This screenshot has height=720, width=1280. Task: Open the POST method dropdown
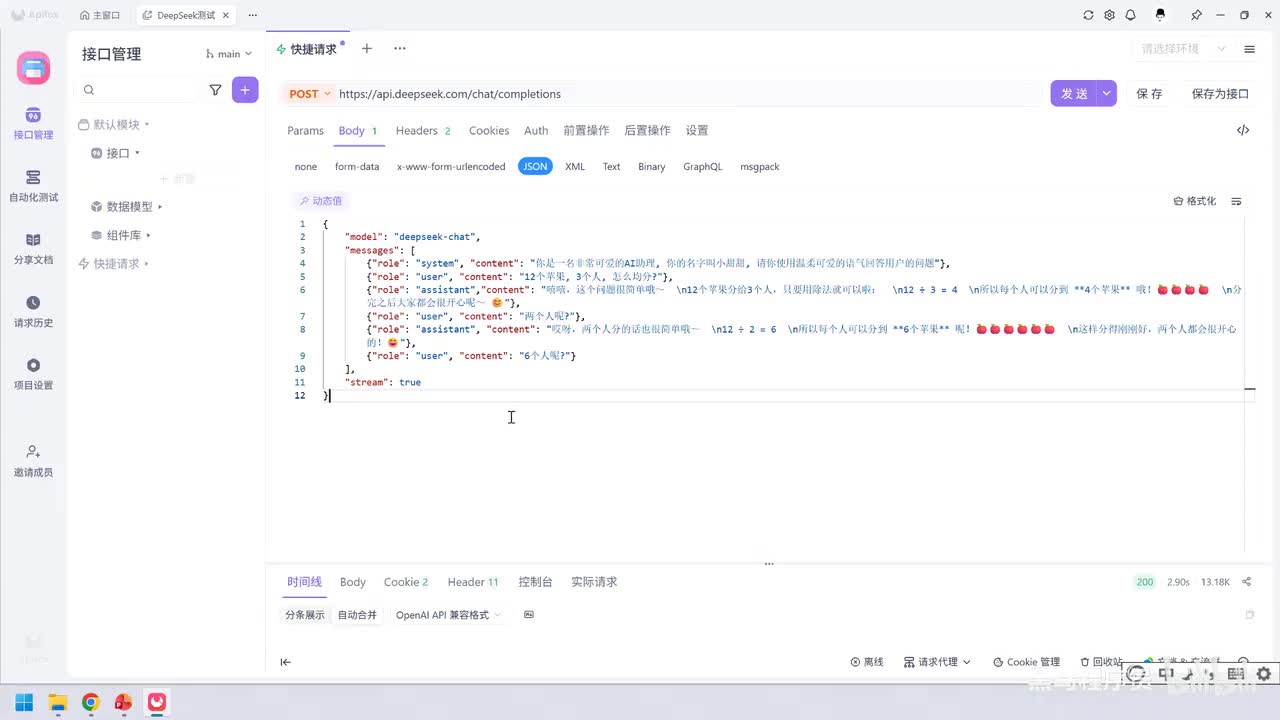310,94
